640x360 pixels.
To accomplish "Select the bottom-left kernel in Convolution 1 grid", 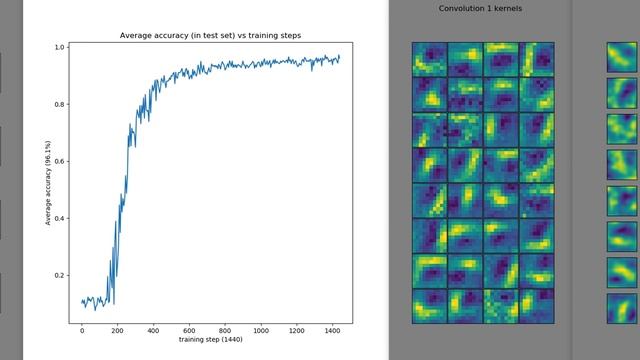I will coord(430,306).
